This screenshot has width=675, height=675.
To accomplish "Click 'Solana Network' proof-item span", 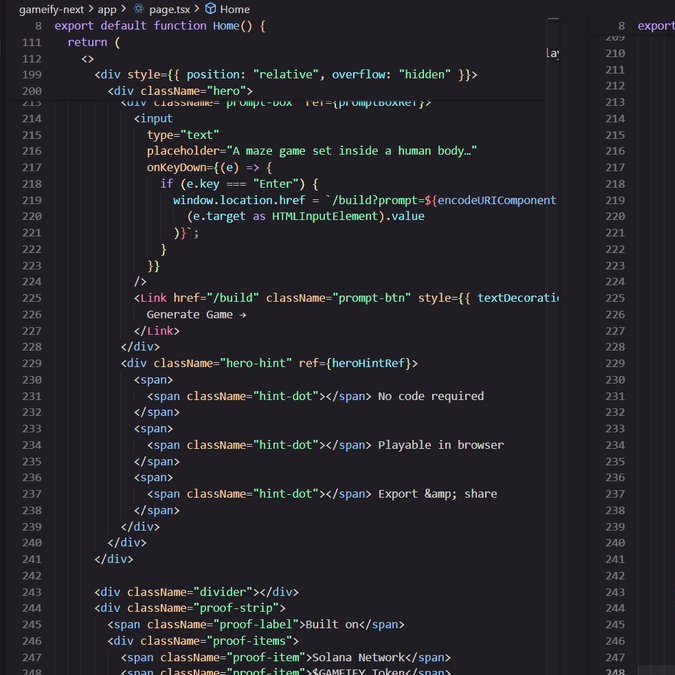I will click(x=286, y=658).
